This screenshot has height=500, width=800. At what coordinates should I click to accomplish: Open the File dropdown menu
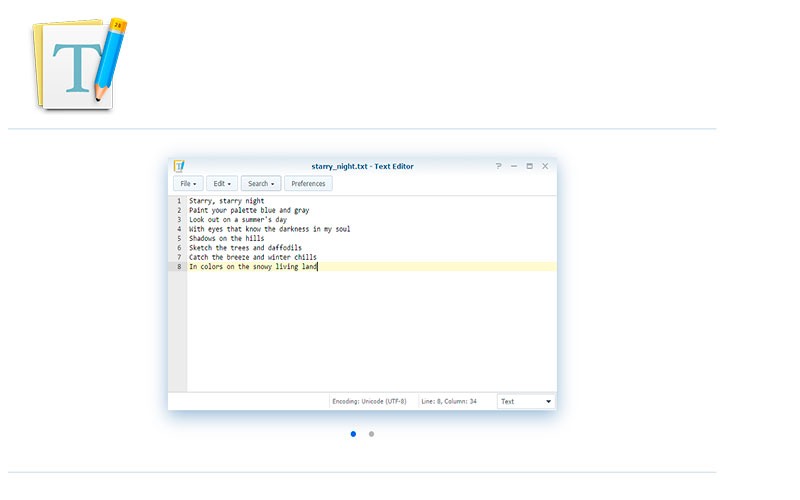pyautogui.click(x=188, y=184)
